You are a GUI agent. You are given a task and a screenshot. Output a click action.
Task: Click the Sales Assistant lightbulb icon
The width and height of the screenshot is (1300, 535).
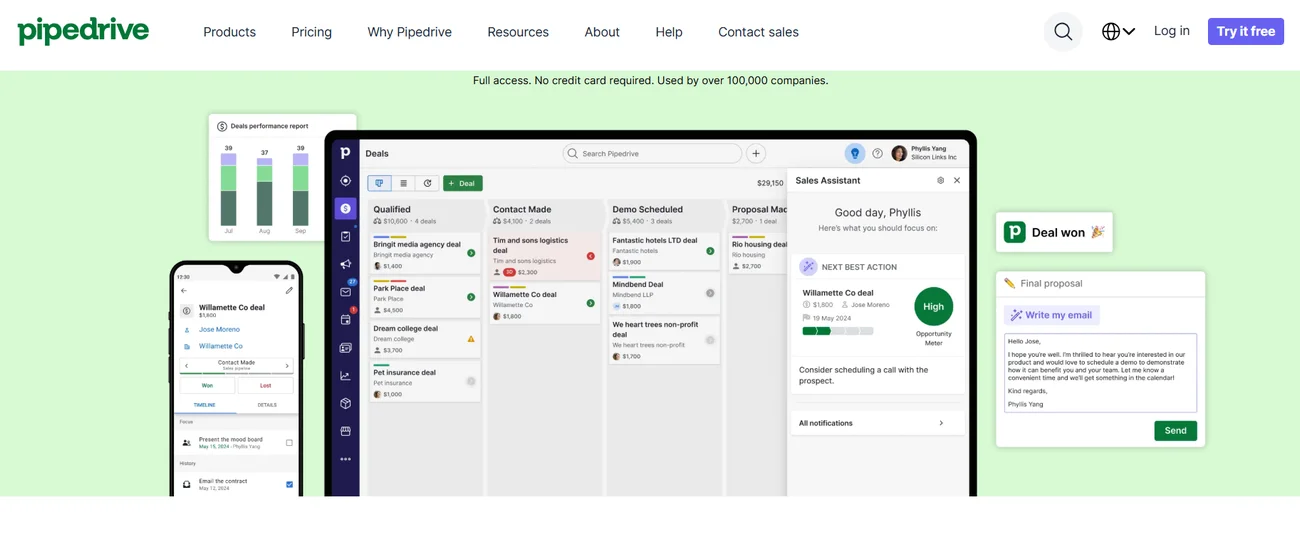click(x=854, y=153)
